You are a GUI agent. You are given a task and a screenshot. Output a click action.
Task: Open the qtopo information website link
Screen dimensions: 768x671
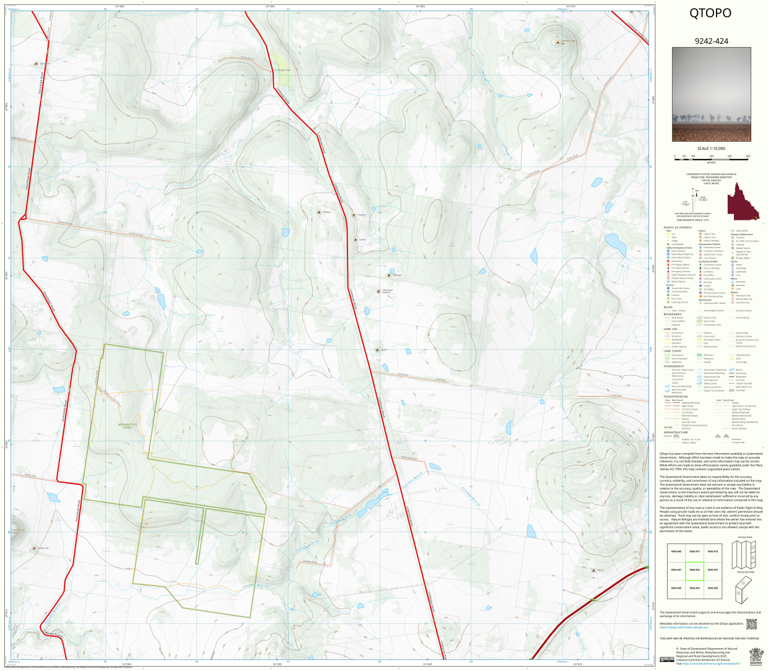(684, 627)
